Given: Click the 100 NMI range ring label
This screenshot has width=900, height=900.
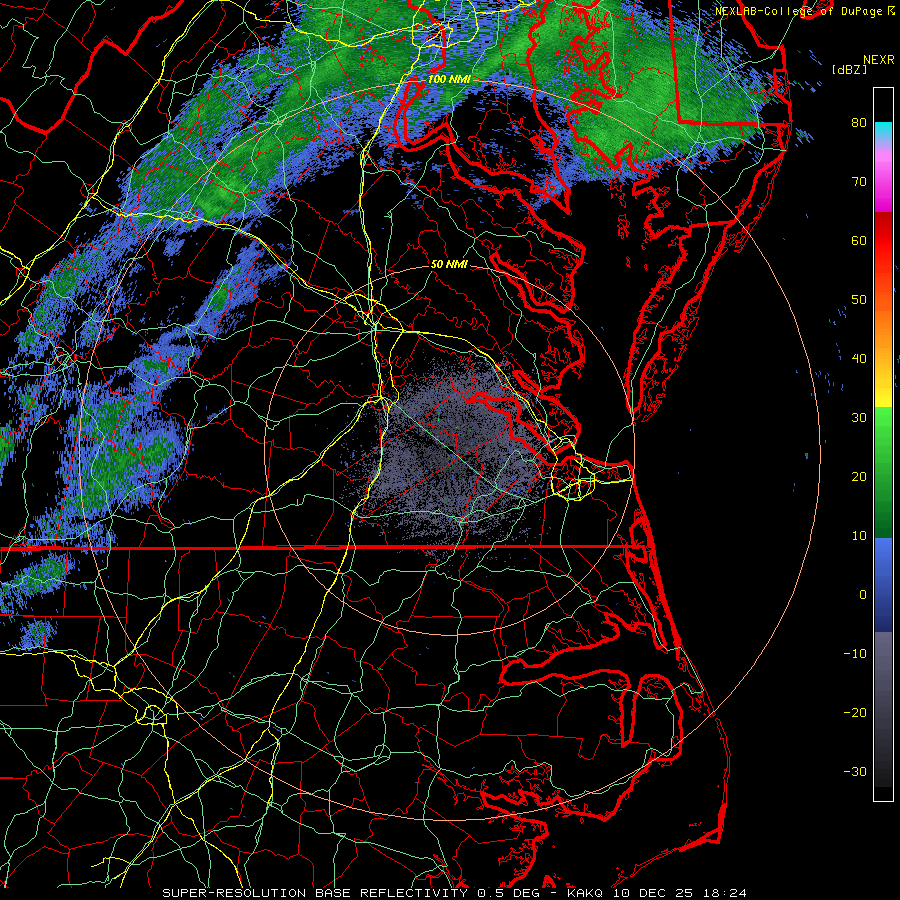Looking at the screenshot, I should 449,79.
